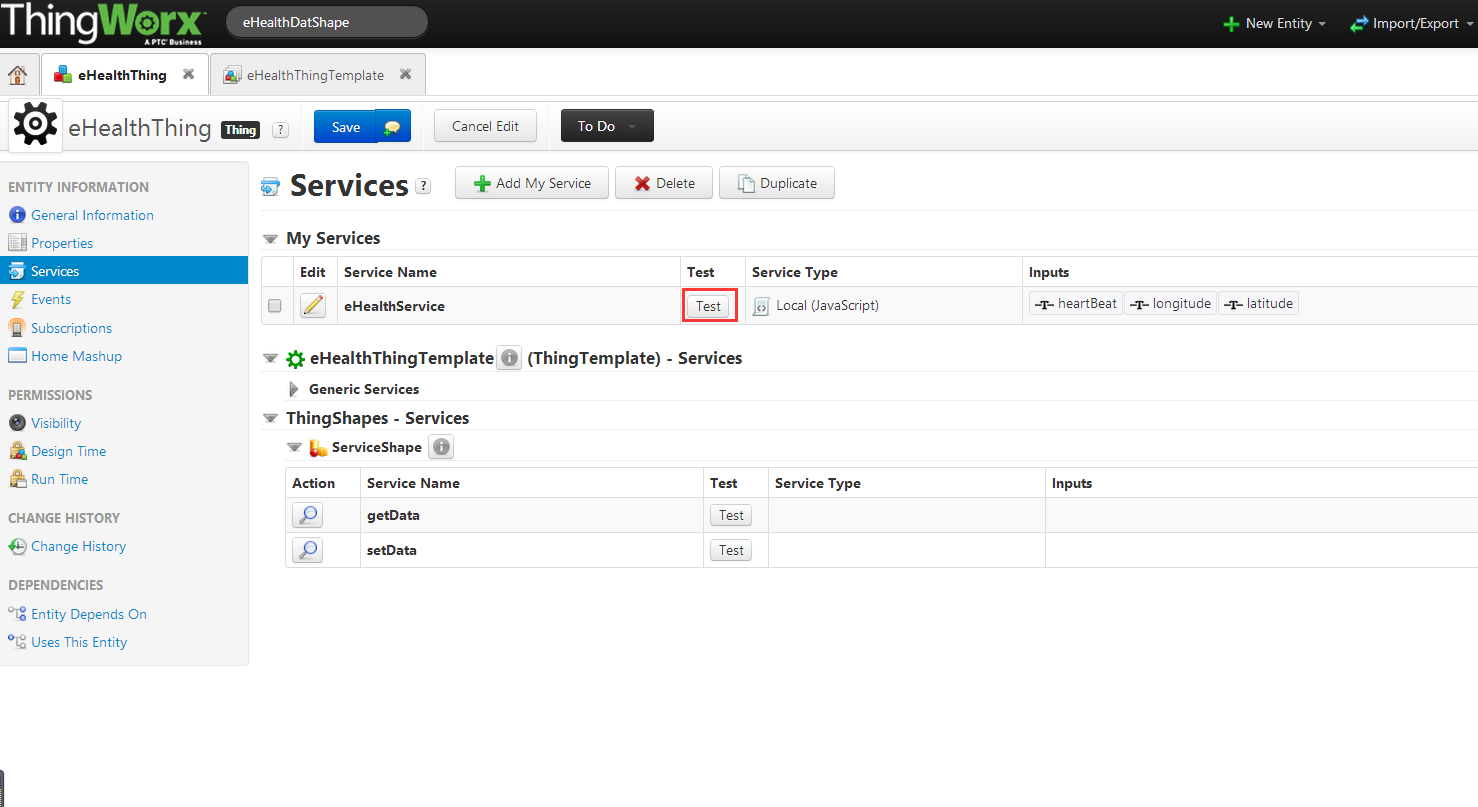This screenshot has height=807, width=1478.
Task: View getData service via magnifier icon
Action: (308, 515)
